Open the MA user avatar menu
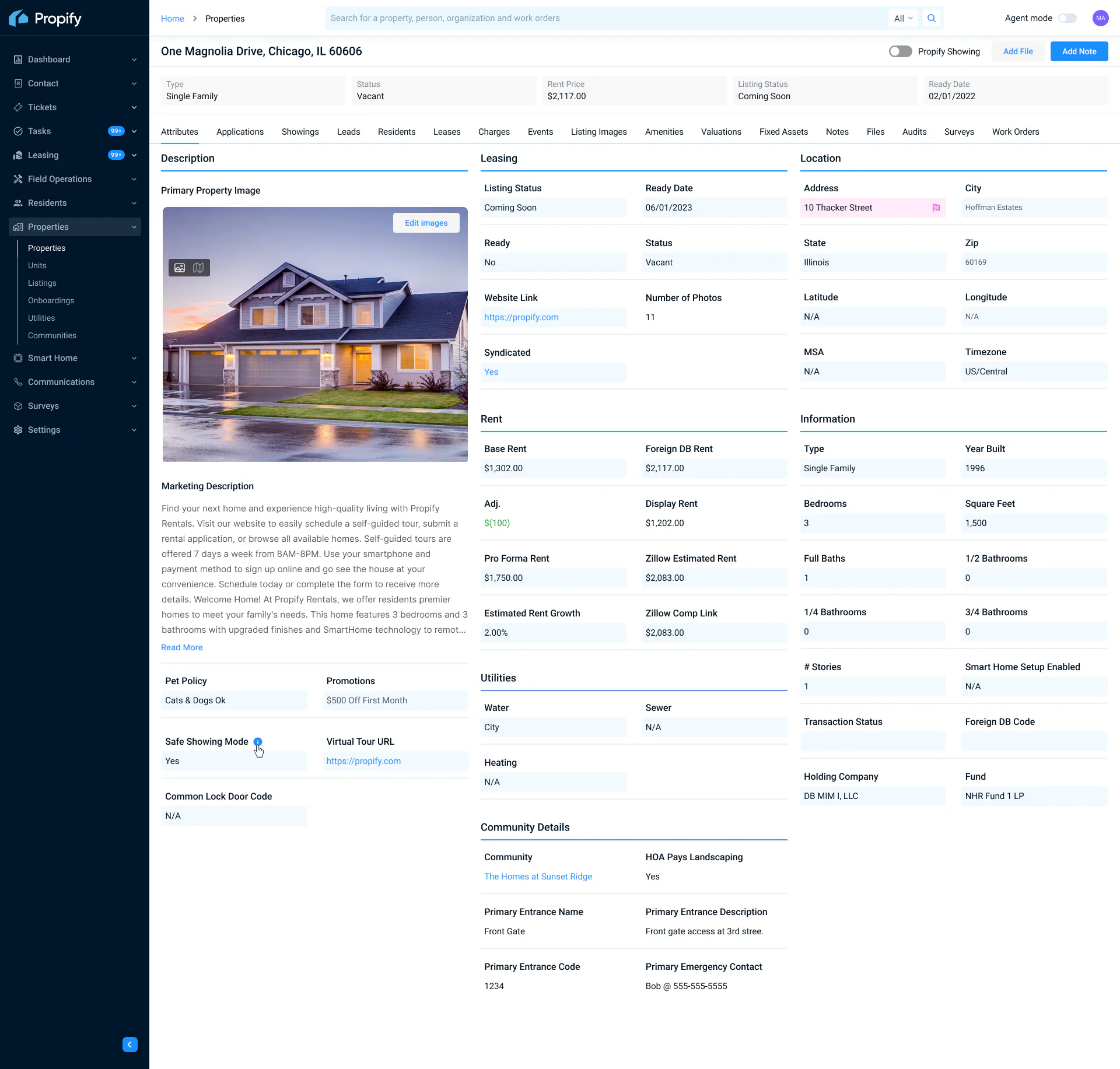 [x=1101, y=18]
